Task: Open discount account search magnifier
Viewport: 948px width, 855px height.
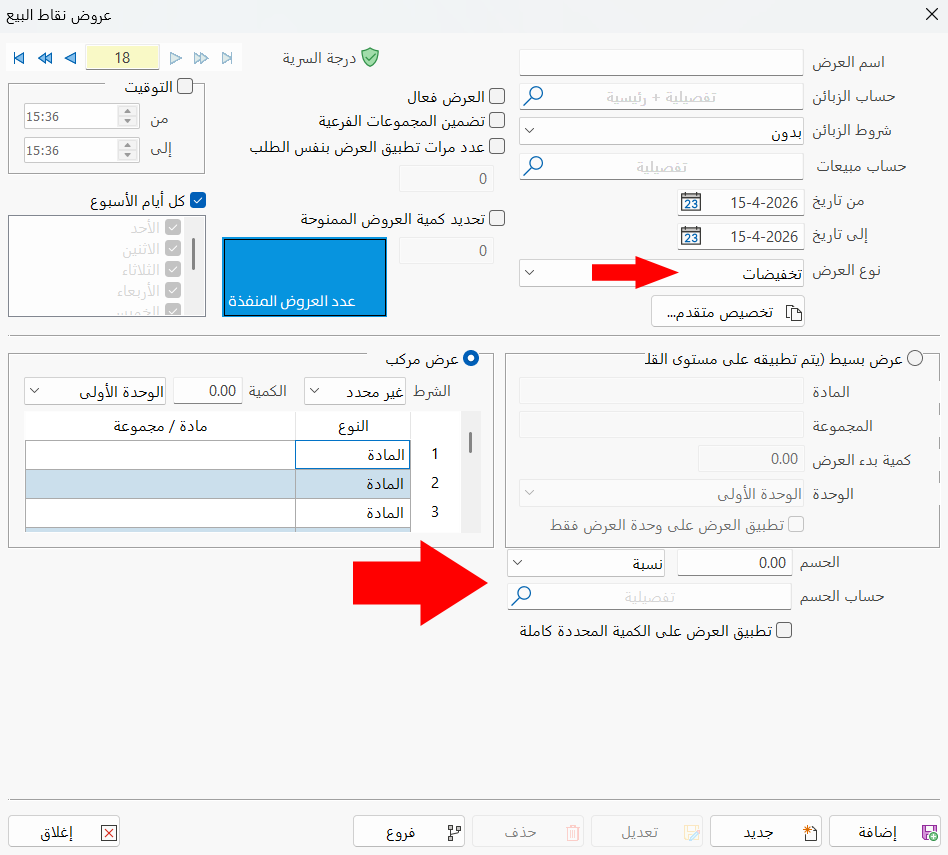Action: pos(521,596)
